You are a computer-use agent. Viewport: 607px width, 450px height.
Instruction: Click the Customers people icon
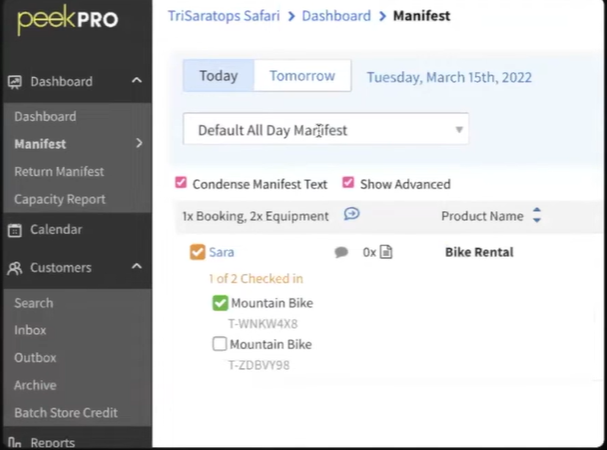[15, 268]
